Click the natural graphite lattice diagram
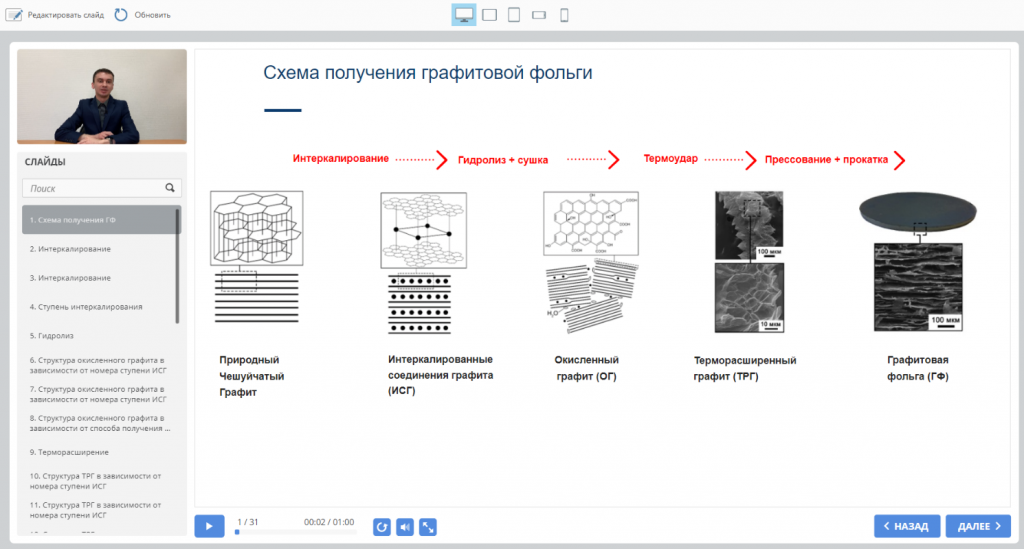Screen dimensions: 1024x549 coord(257,228)
